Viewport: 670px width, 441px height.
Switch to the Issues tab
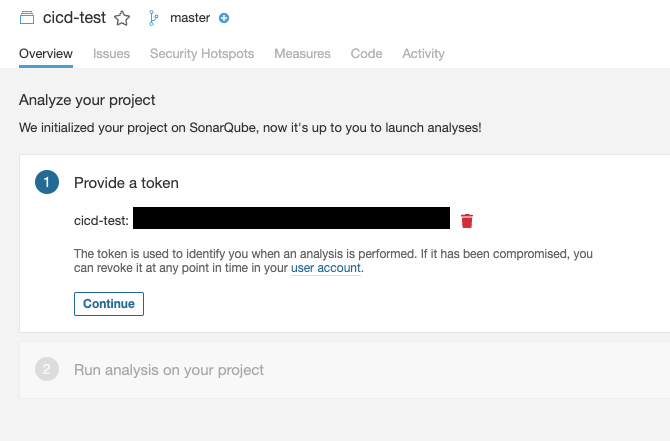point(111,53)
